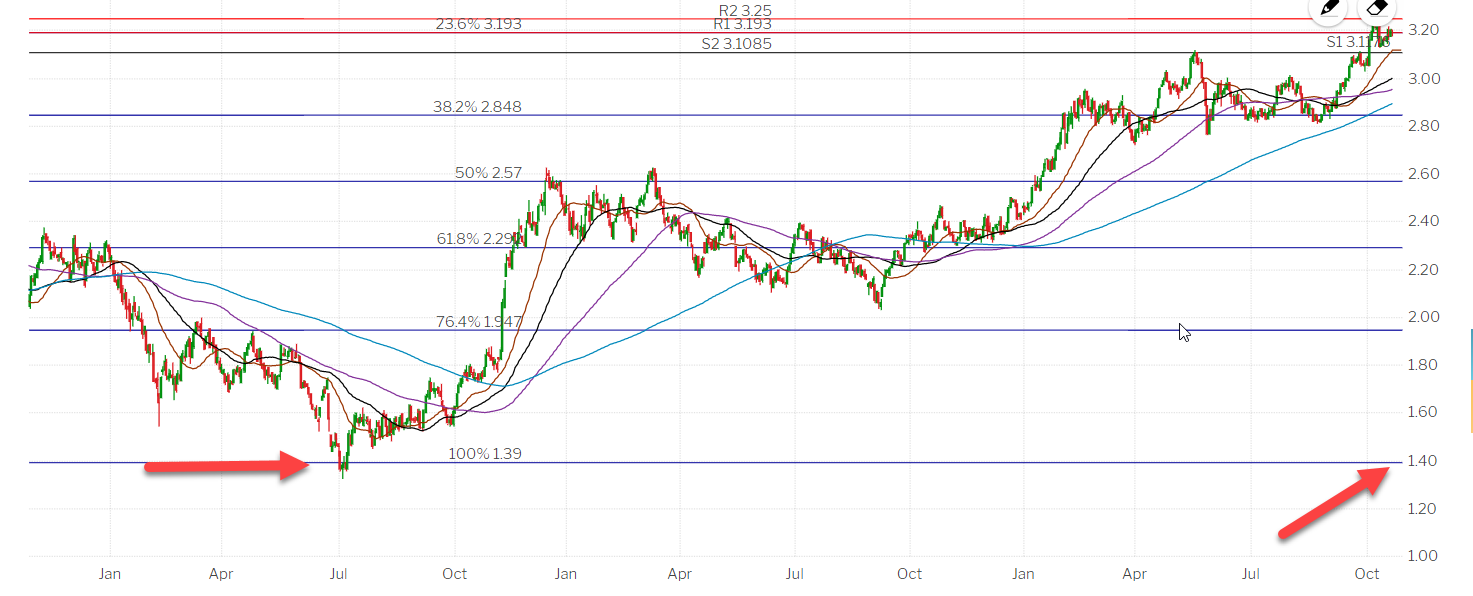Click the S2 3.1085 support label

click(x=736, y=44)
